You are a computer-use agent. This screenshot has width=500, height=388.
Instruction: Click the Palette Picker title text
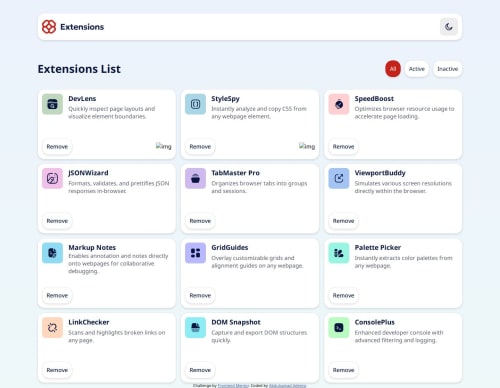(x=378, y=248)
